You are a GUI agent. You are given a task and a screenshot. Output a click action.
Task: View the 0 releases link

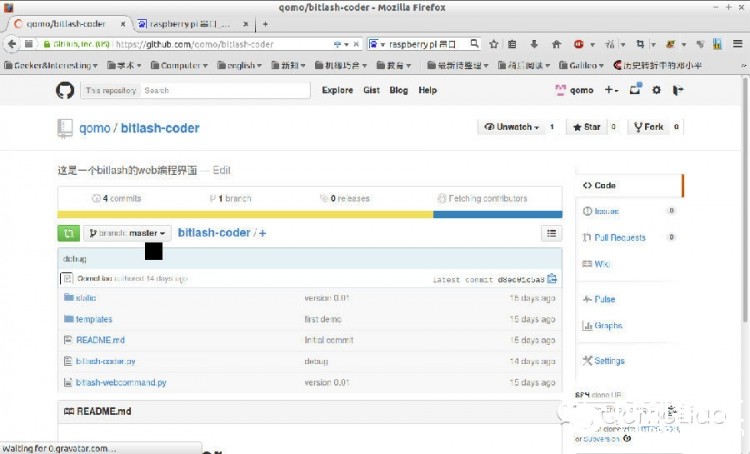(x=345, y=198)
